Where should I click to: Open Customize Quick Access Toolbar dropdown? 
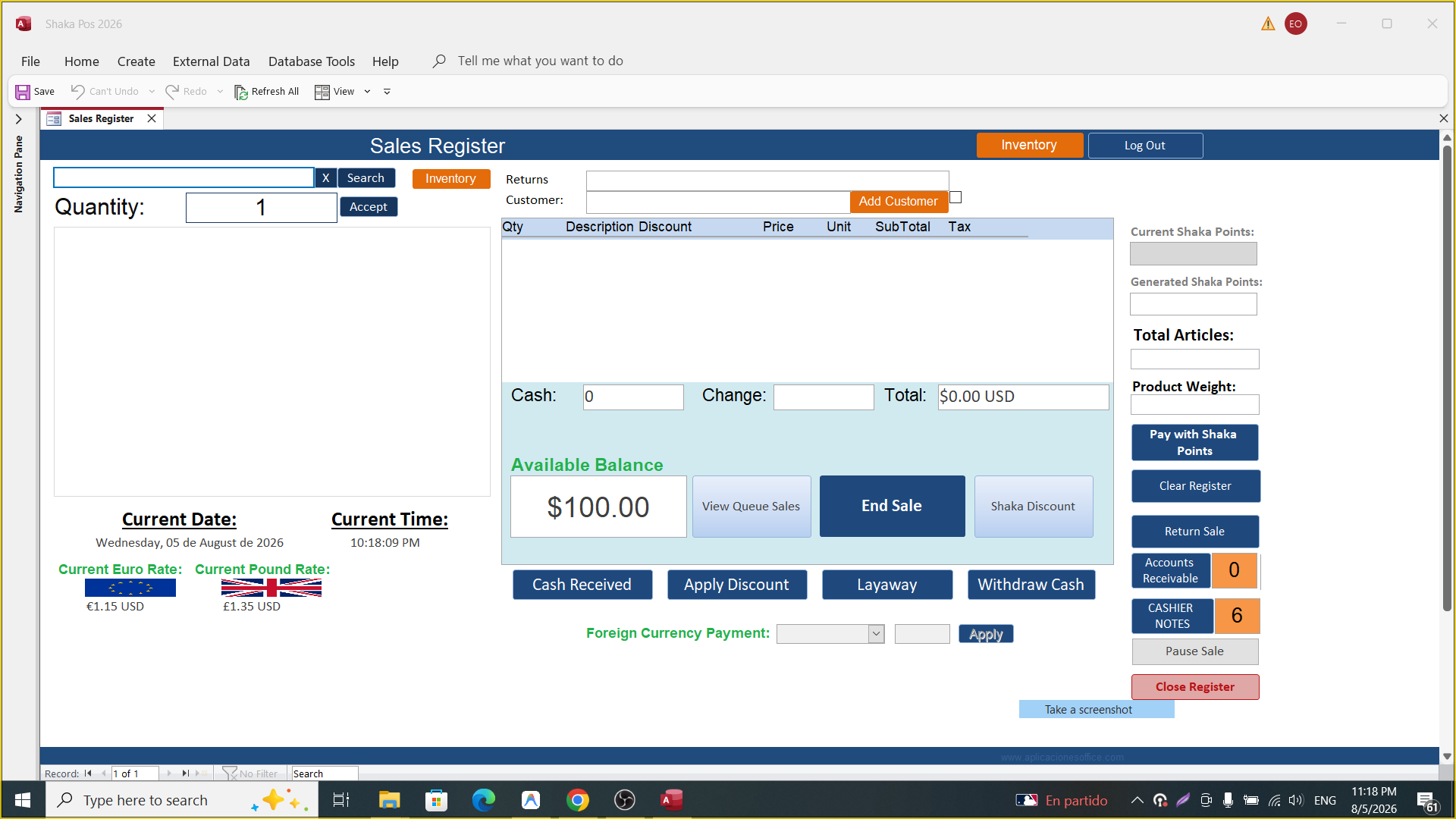tap(387, 92)
